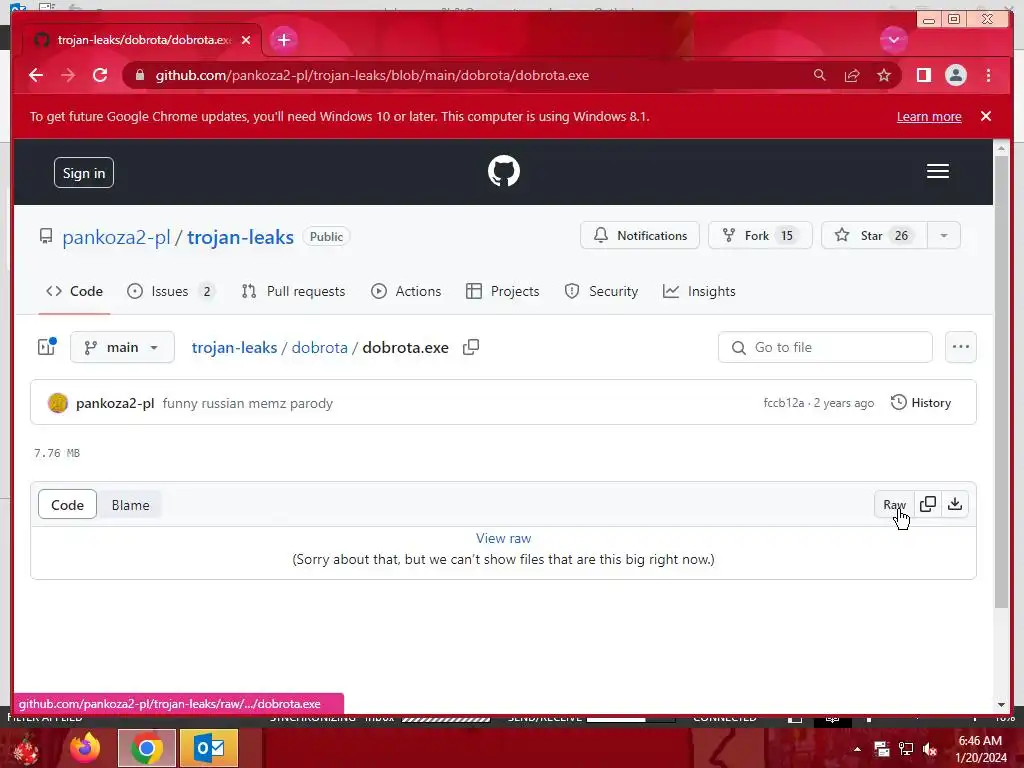Open the Action Center flag tray icon
This screenshot has width=1024, height=768.
tap(882, 749)
